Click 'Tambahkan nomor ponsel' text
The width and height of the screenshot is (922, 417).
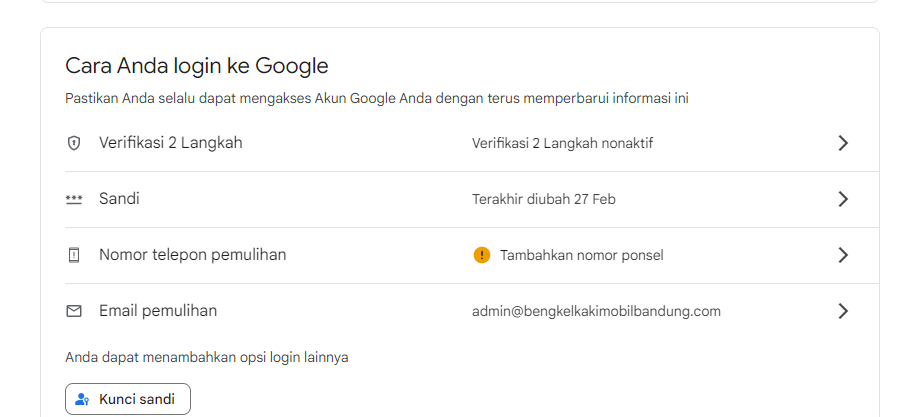pyautogui.click(x=582, y=255)
